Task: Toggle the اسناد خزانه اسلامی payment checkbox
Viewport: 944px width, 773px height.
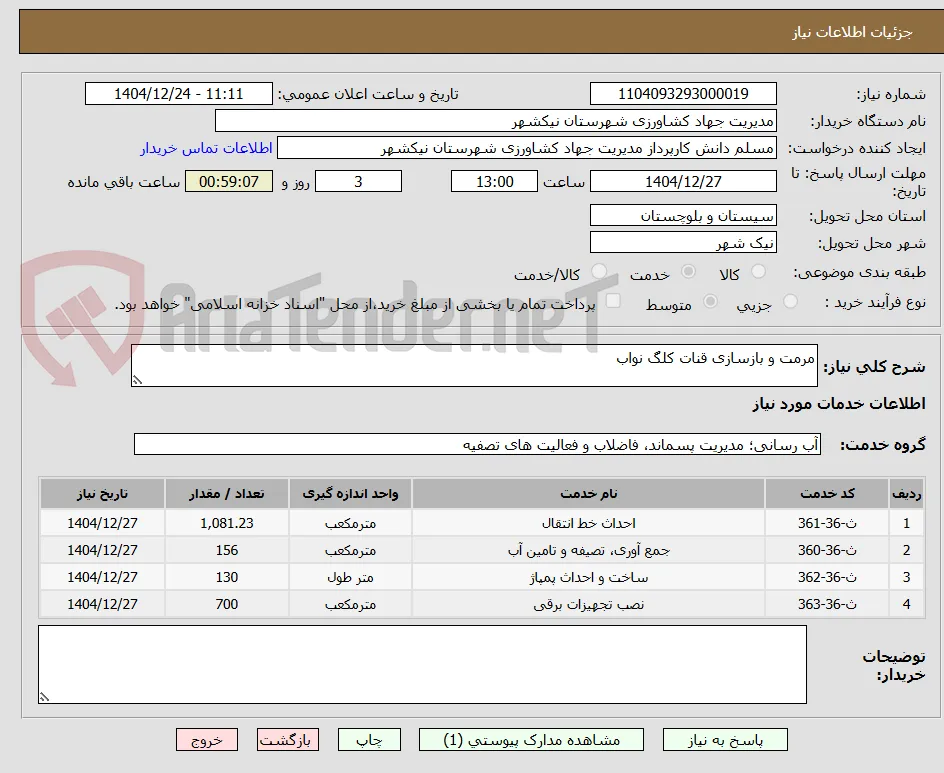Action: point(613,301)
